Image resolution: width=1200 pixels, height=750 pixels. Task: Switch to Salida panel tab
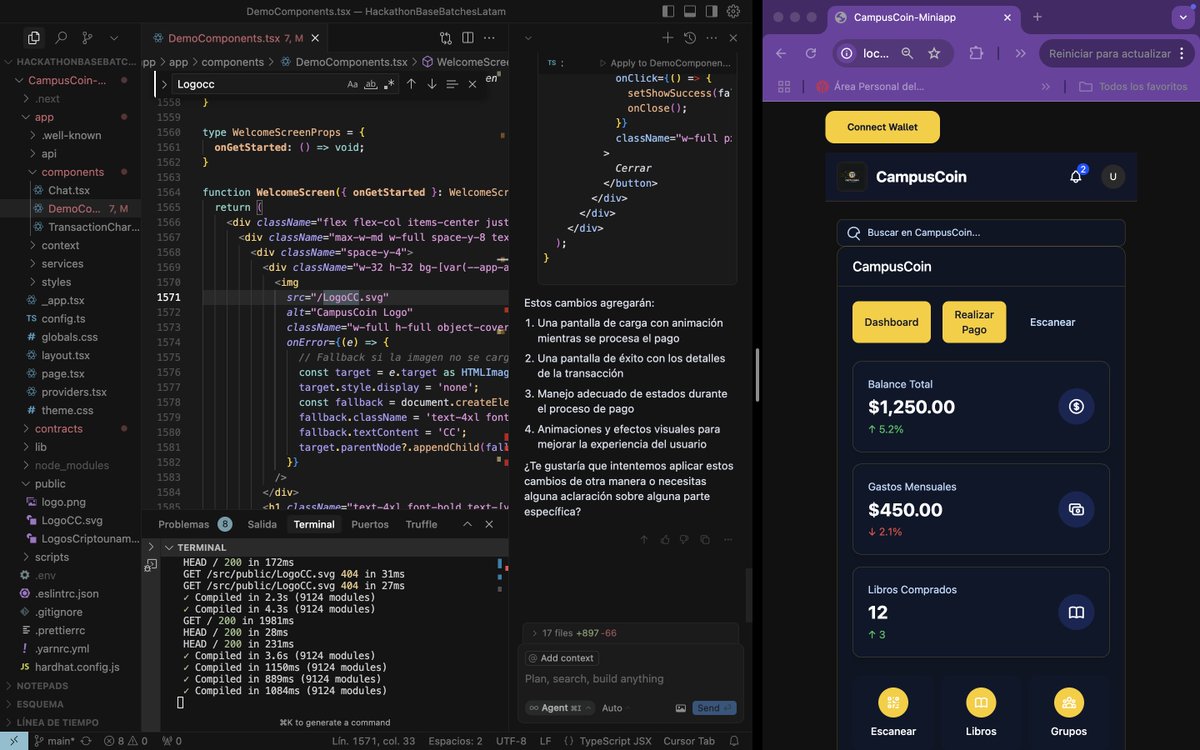coord(262,524)
